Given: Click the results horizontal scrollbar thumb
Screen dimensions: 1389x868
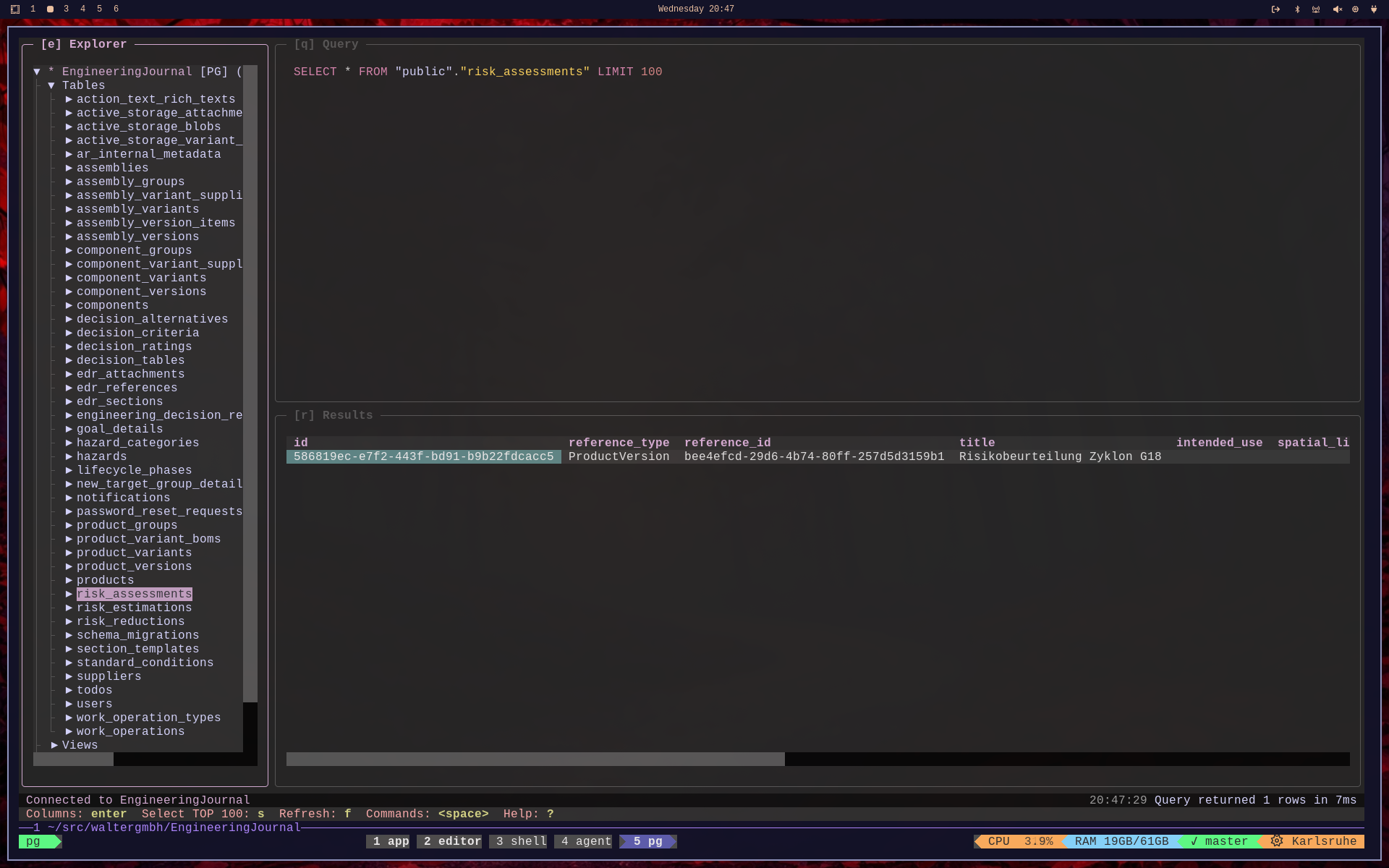Looking at the screenshot, I should [x=535, y=759].
